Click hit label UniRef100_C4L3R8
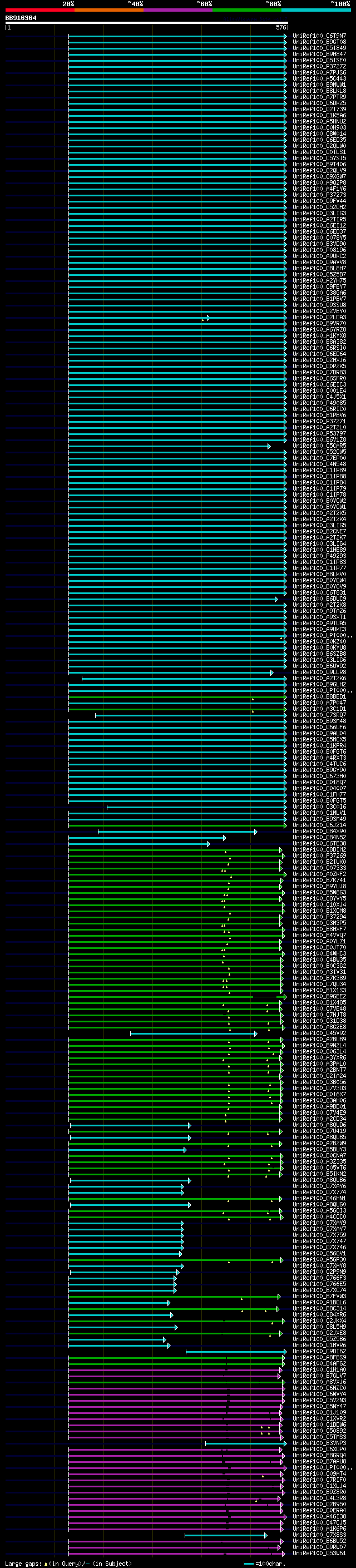The width and height of the screenshot is (356, 1568). [x=319, y=1498]
